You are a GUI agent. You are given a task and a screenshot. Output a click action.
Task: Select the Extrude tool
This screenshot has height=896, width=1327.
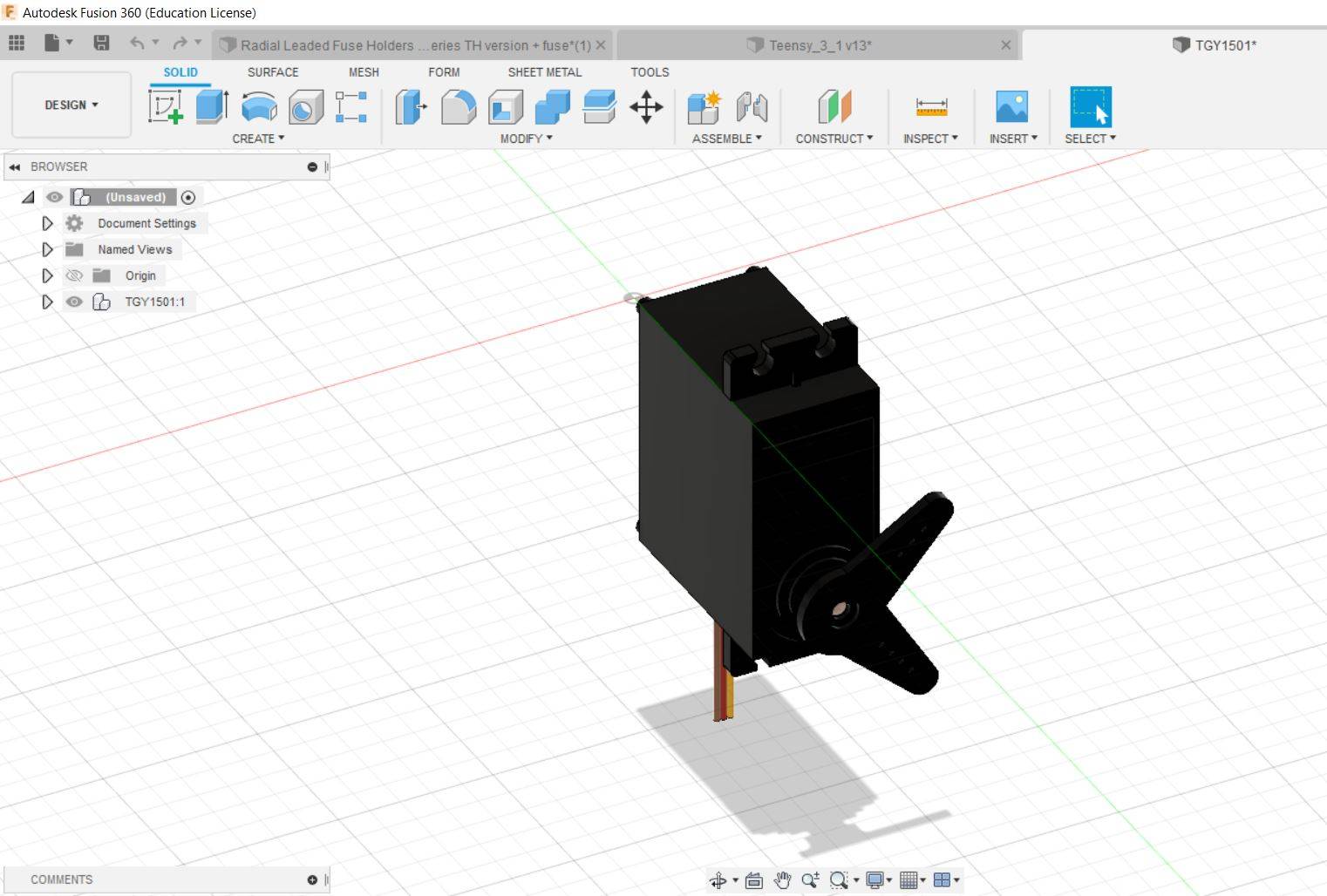pyautogui.click(x=212, y=107)
